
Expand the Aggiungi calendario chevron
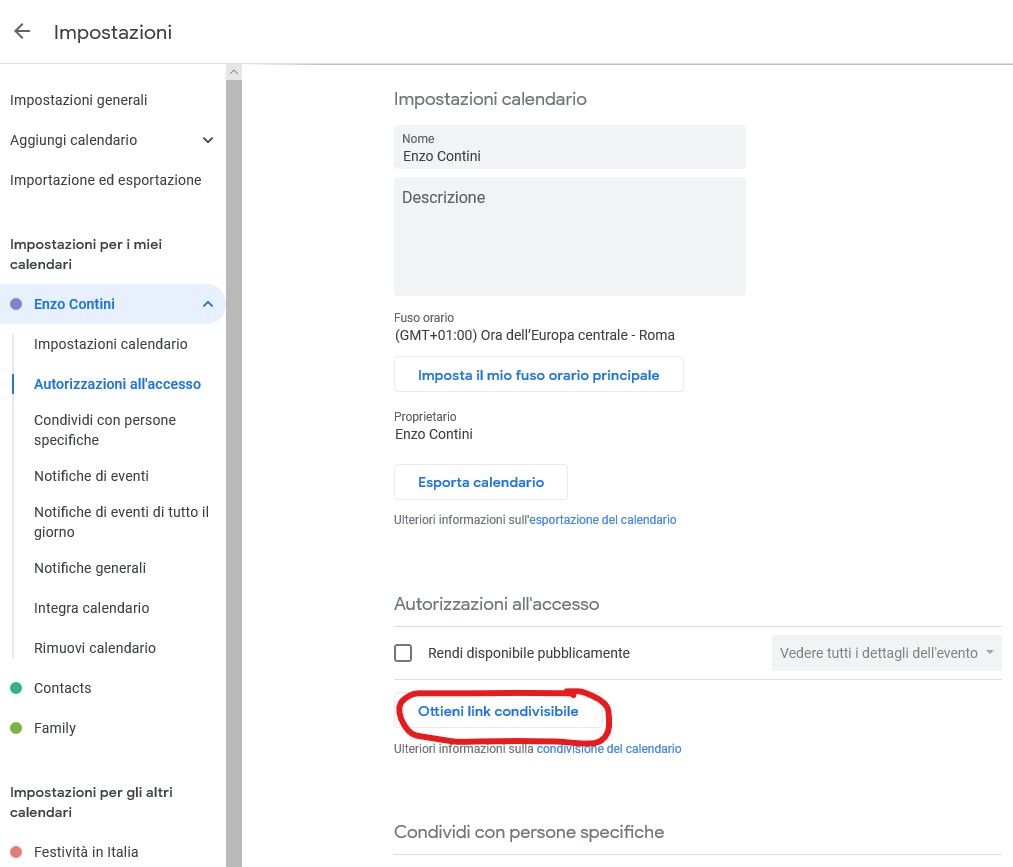tap(208, 140)
